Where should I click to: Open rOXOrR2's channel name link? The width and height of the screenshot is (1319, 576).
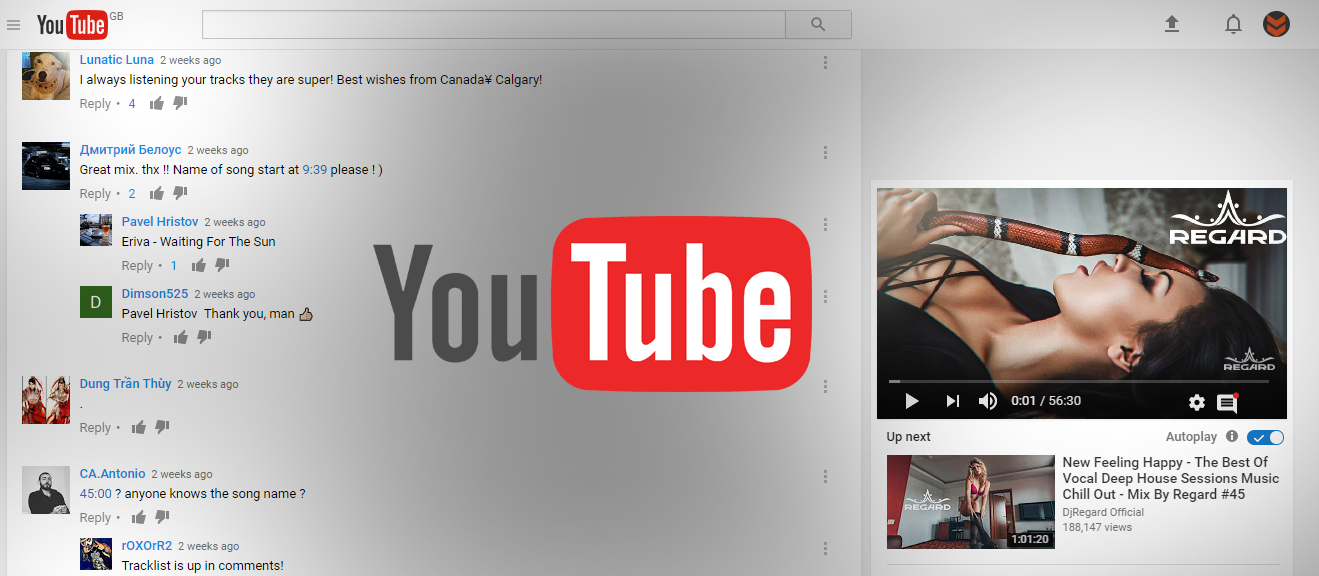click(147, 546)
